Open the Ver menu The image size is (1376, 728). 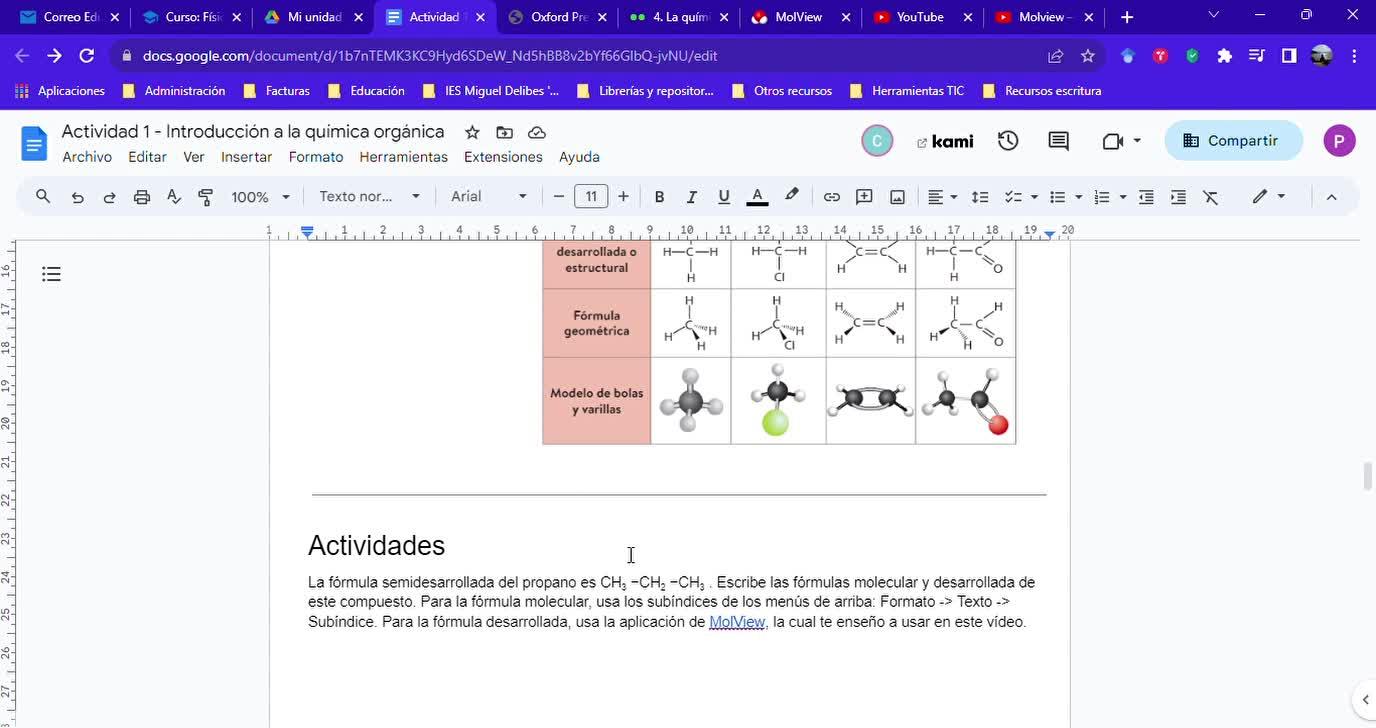point(194,157)
